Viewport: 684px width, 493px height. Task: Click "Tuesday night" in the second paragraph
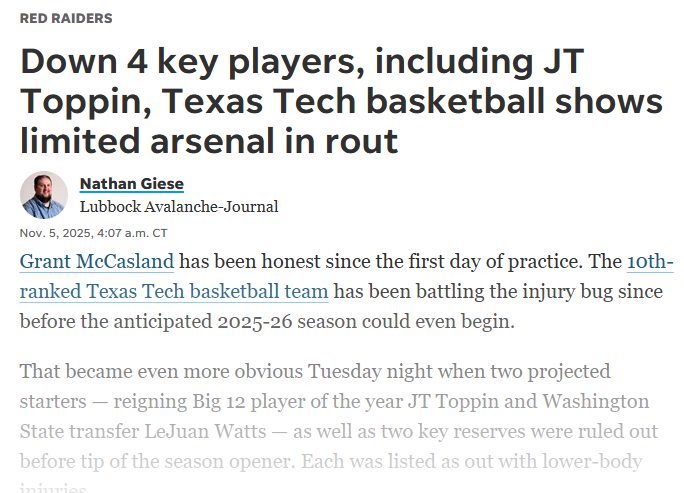click(364, 372)
